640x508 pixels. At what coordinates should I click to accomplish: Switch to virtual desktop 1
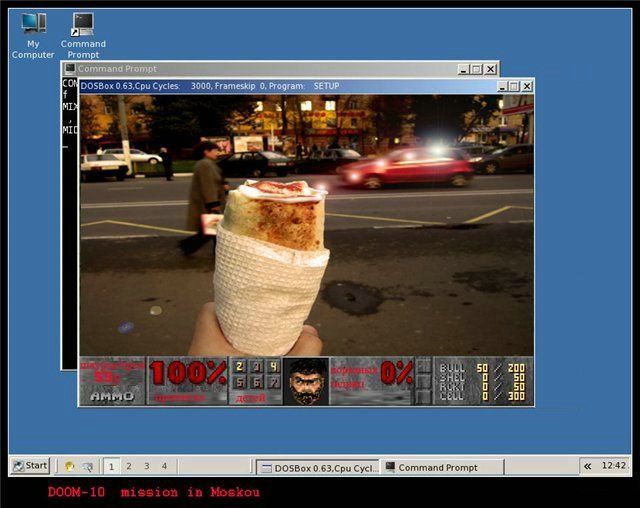tap(111, 466)
